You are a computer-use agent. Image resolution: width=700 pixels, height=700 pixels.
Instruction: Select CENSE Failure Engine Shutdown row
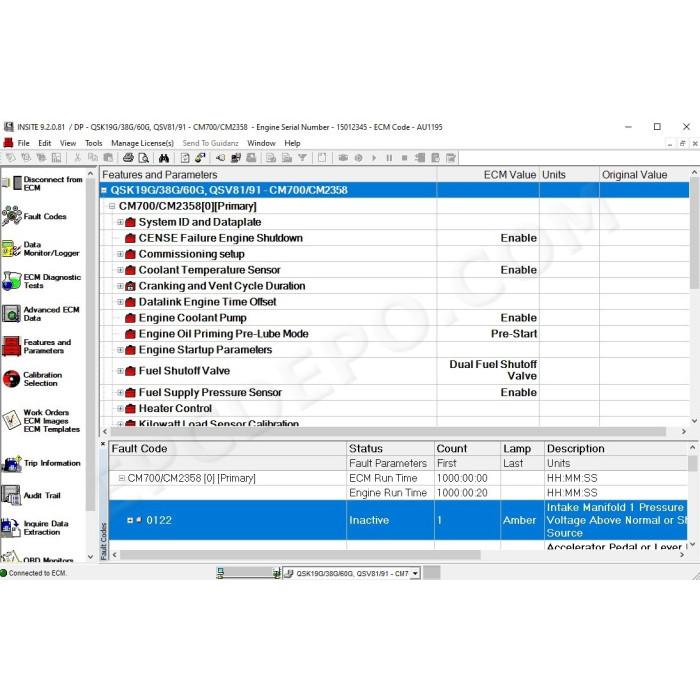point(395,238)
